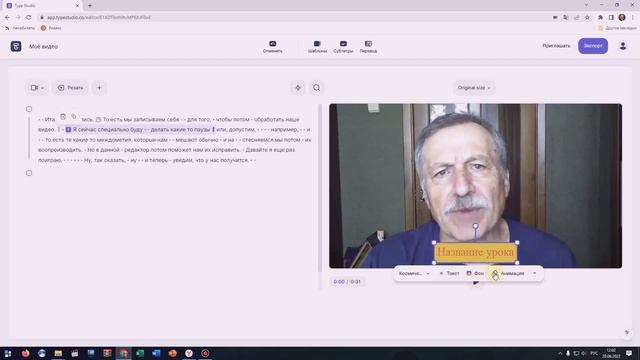Click the help question mark icon
The image size is (640, 360).
point(627,333)
